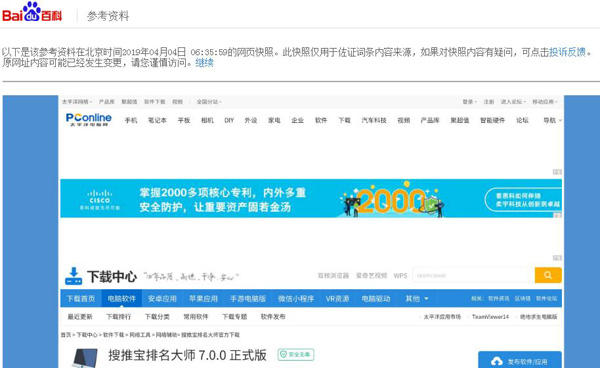The height and width of the screenshot is (368, 600).
Task: Open DIY in PConline main navigation
Action: click(x=229, y=120)
